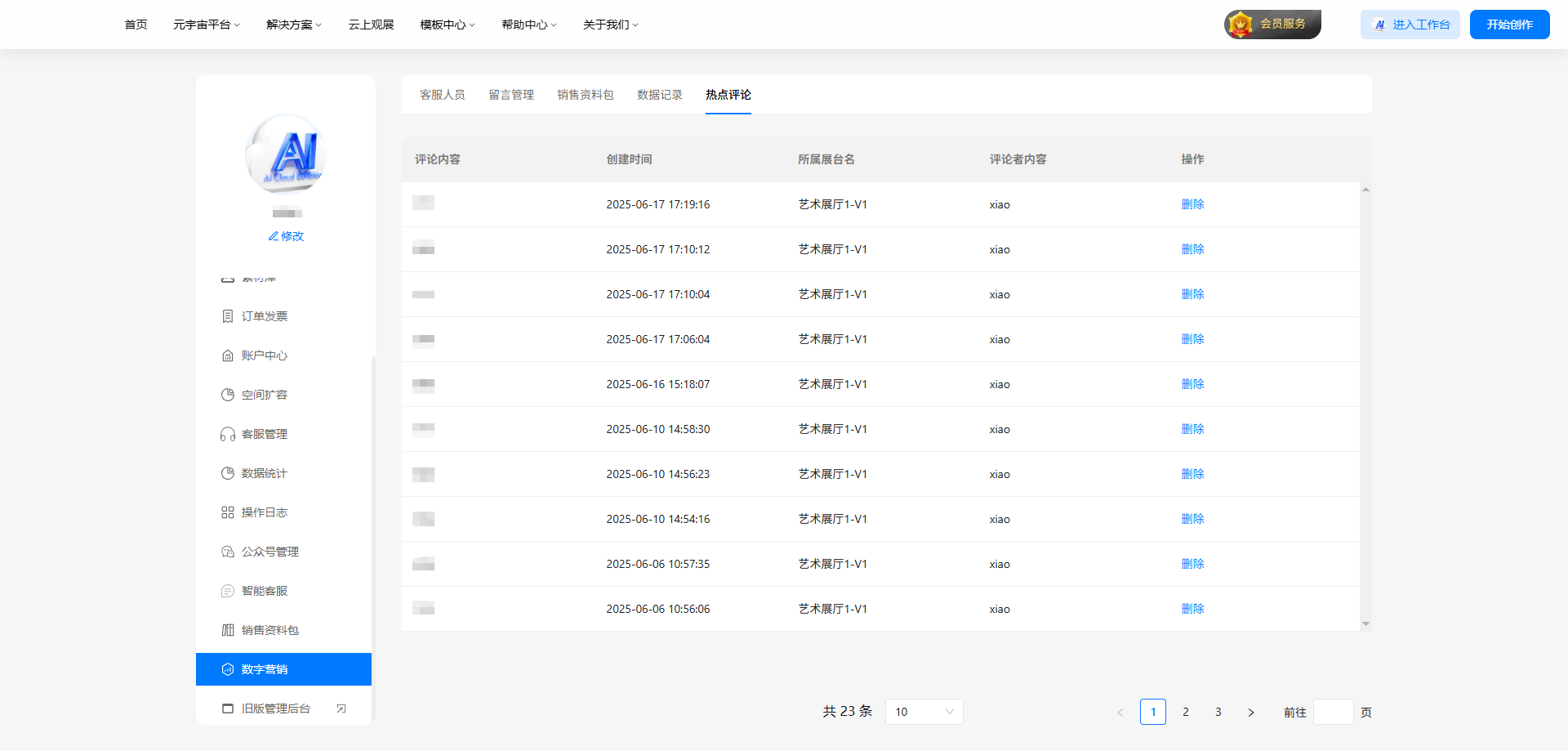Click 修改 to edit the profile
1568x751 pixels.
click(286, 236)
